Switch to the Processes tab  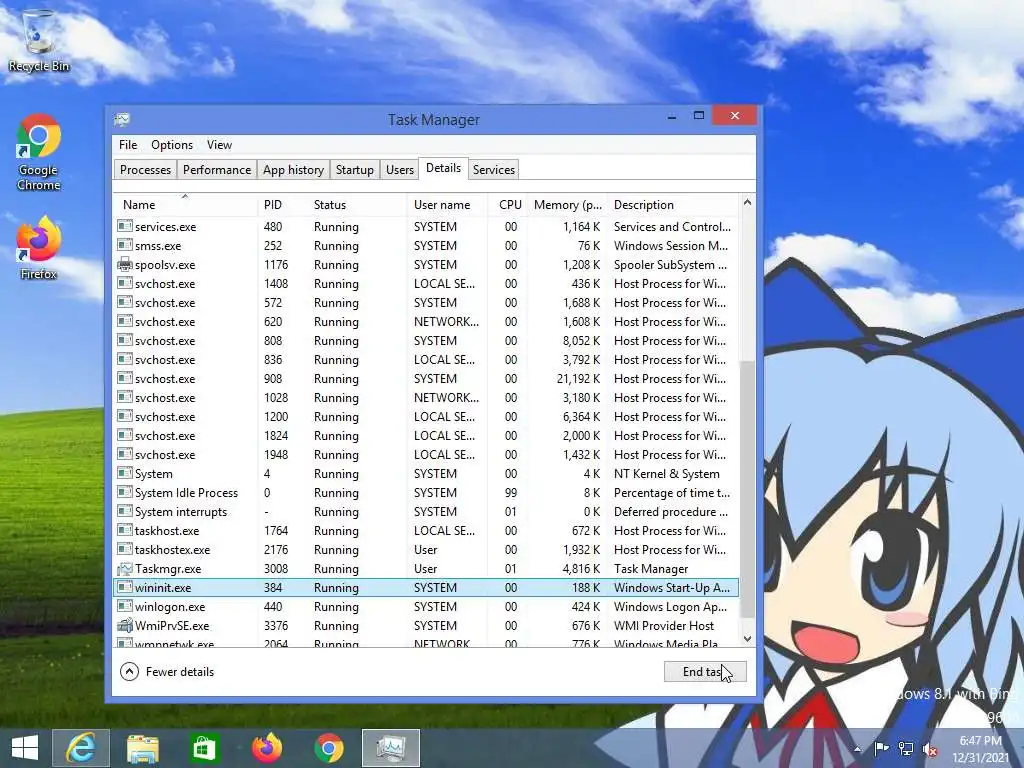click(145, 170)
